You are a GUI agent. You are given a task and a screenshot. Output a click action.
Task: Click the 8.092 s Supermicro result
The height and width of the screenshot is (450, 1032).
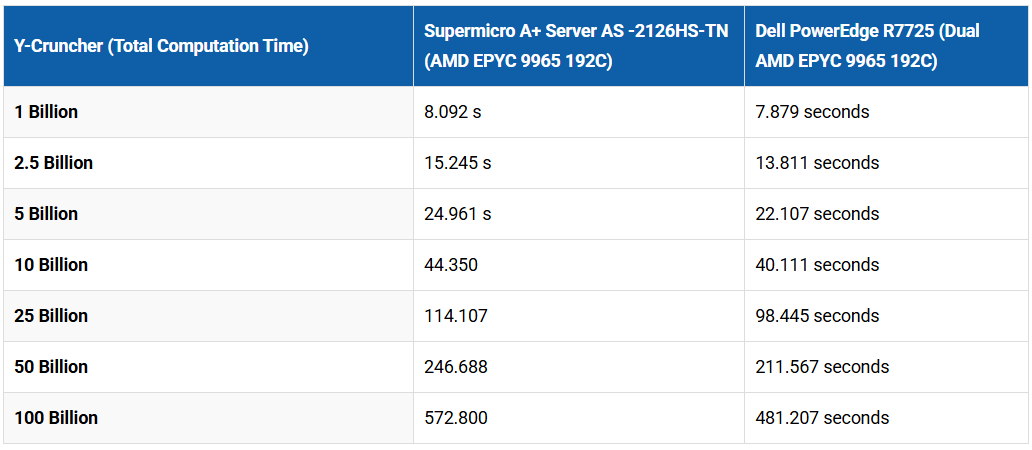453,112
